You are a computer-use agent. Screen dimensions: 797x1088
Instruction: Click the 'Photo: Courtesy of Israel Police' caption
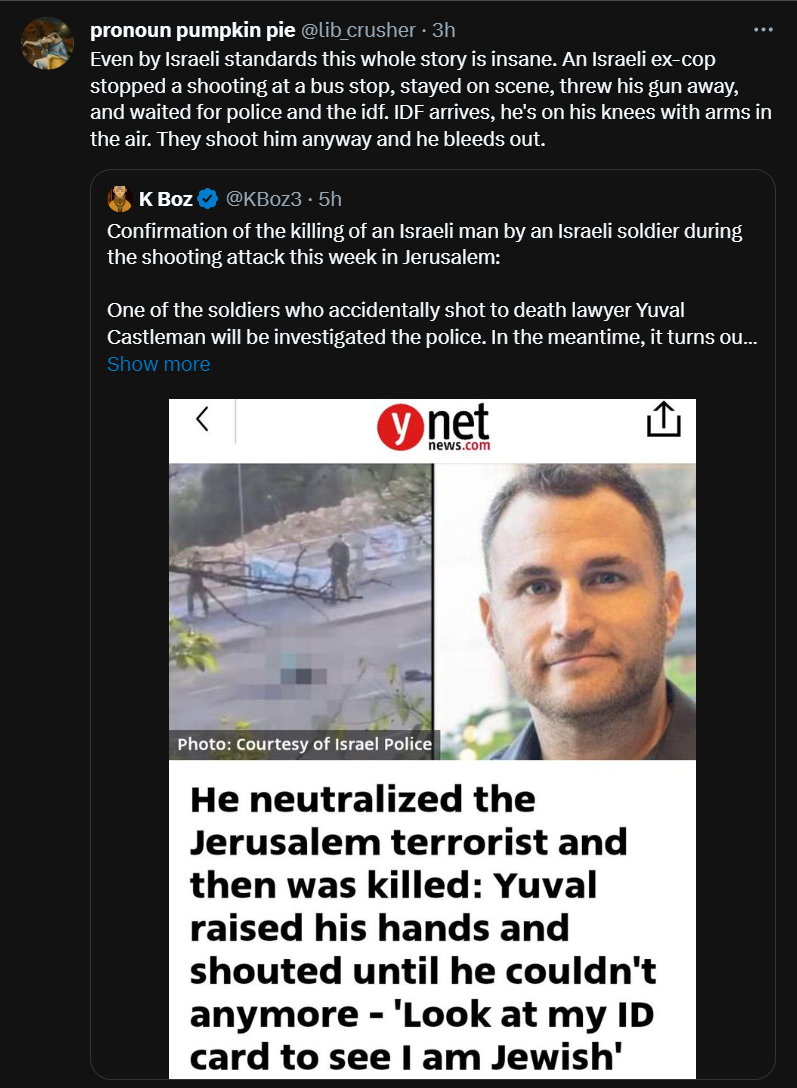[x=305, y=744]
